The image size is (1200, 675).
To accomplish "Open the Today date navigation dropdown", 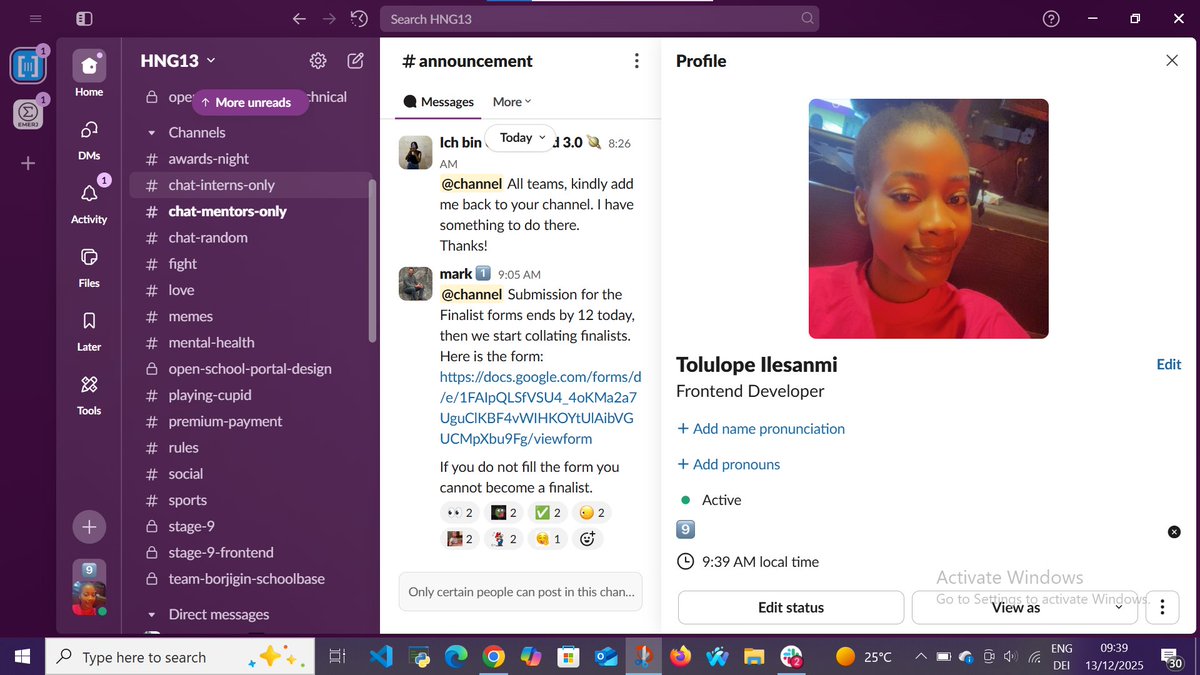I will [519, 137].
